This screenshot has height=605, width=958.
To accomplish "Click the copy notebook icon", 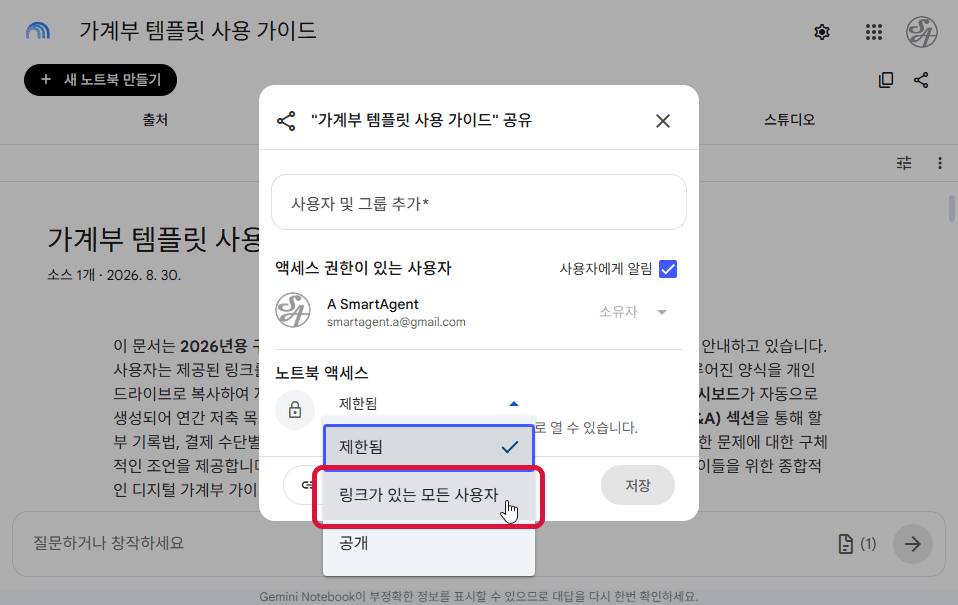I will (x=886, y=80).
